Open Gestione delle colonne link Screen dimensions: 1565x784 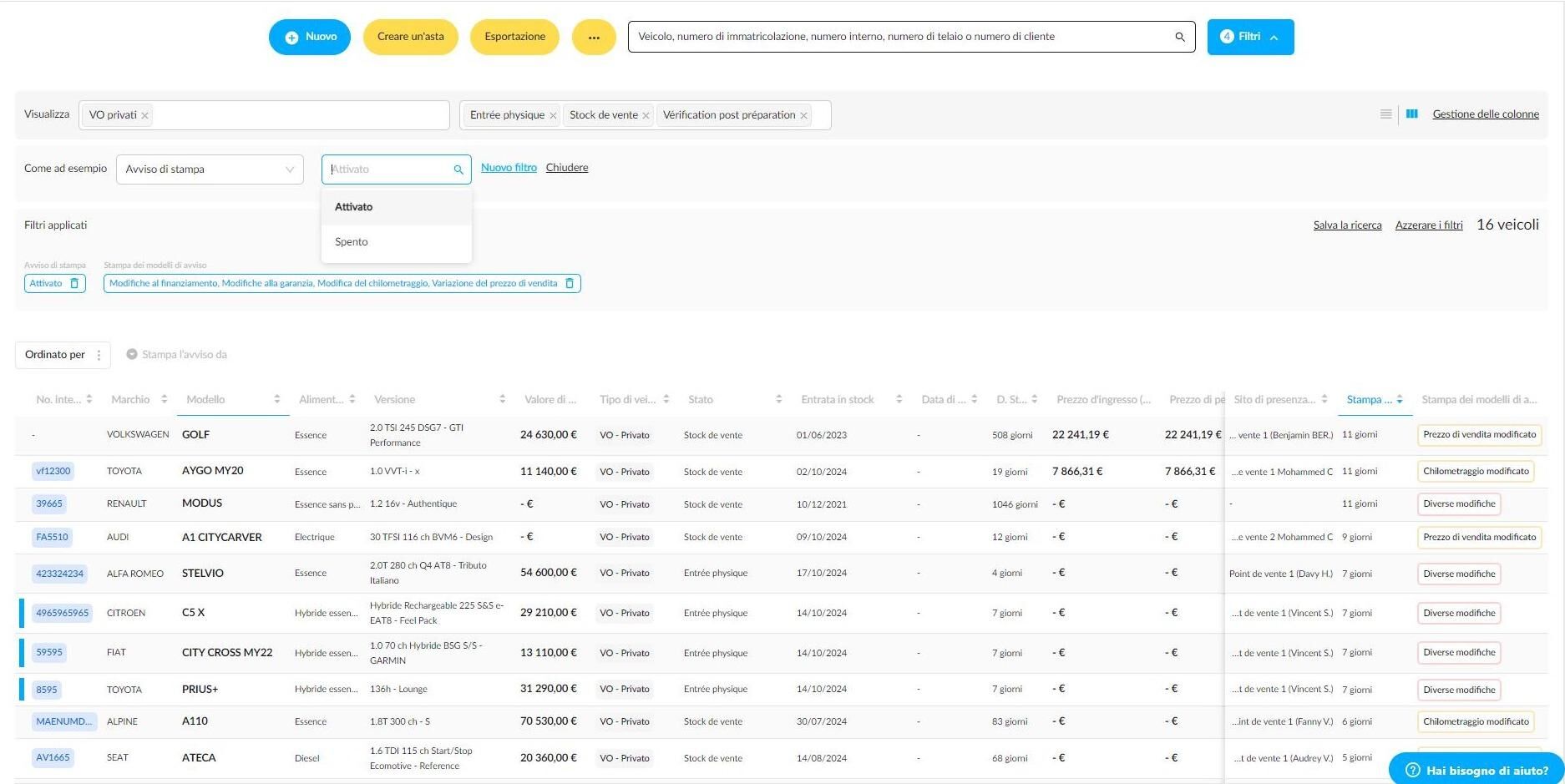(1486, 114)
